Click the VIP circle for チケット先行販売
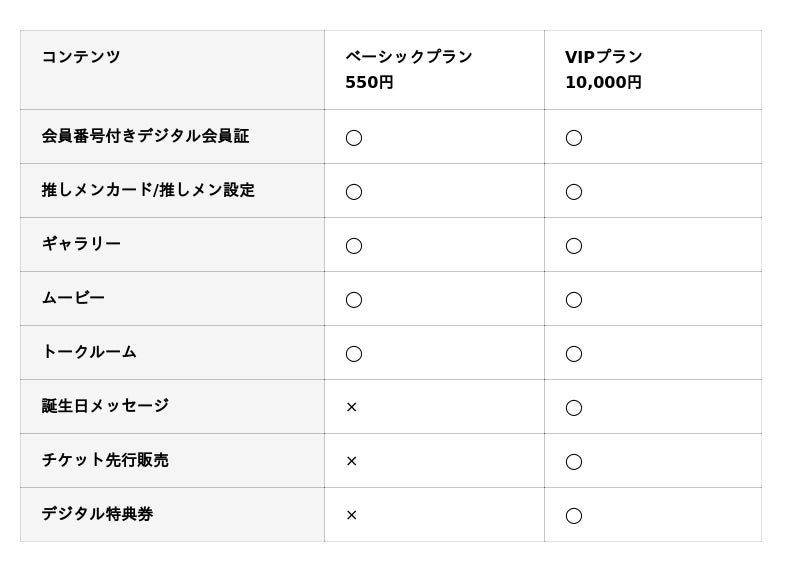Viewport: 800px width, 572px height. click(574, 461)
